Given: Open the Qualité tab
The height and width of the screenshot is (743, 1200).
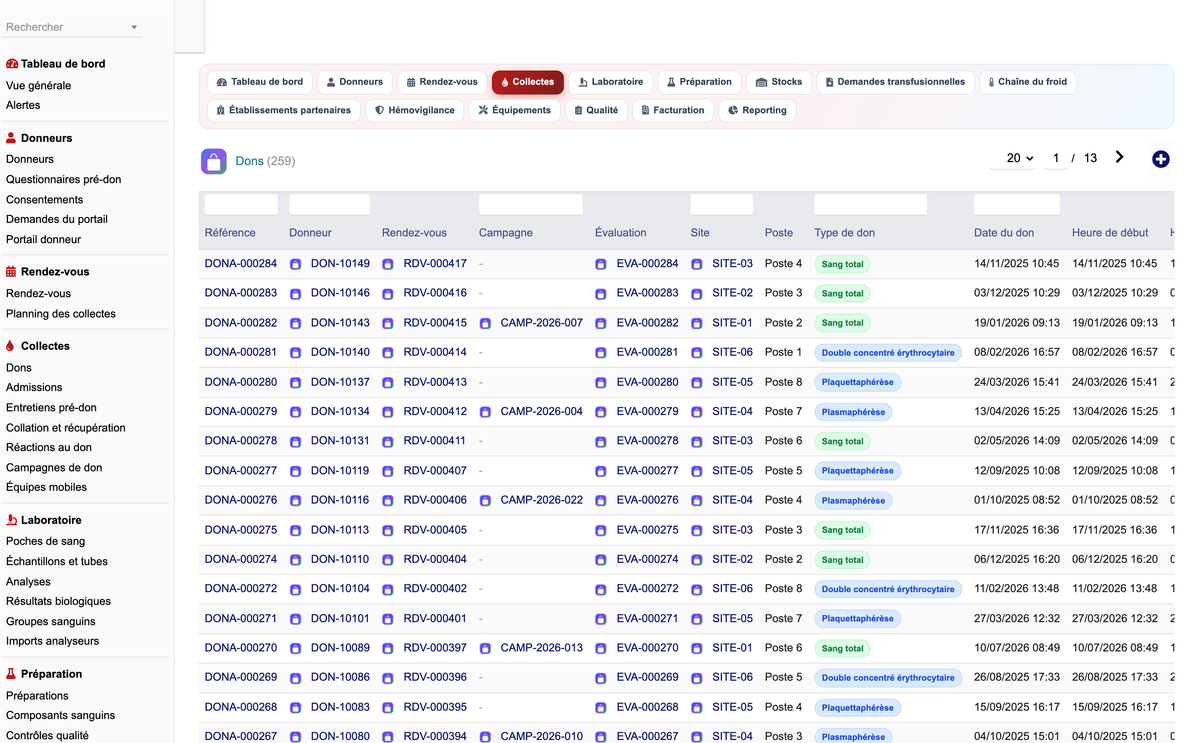Looking at the screenshot, I should click(596, 110).
